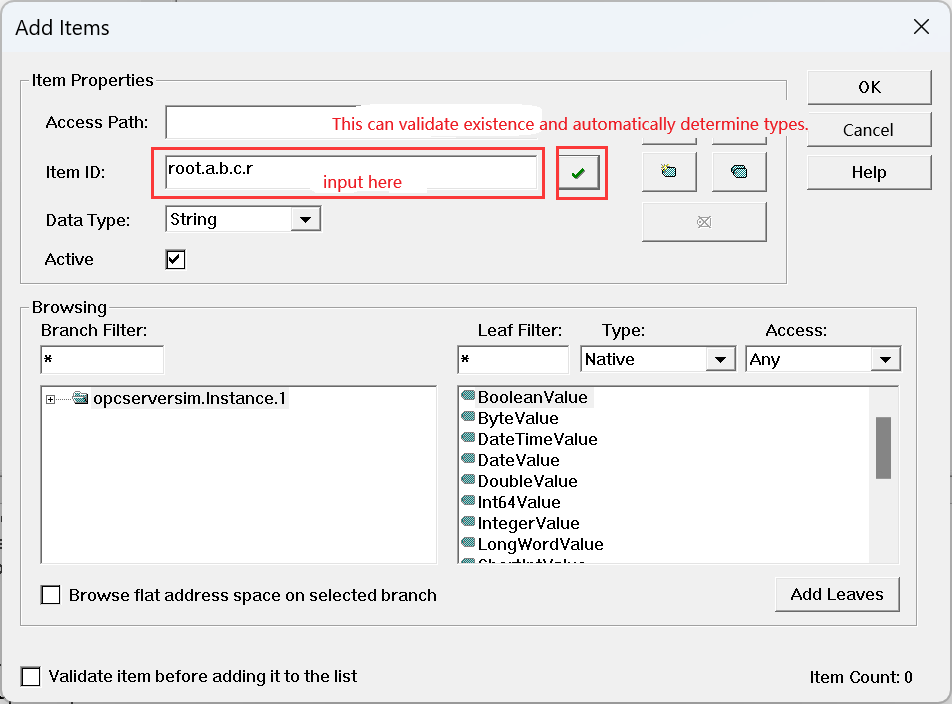Click the tag icon beside DoubleValue
The image size is (952, 704).
pos(467,481)
